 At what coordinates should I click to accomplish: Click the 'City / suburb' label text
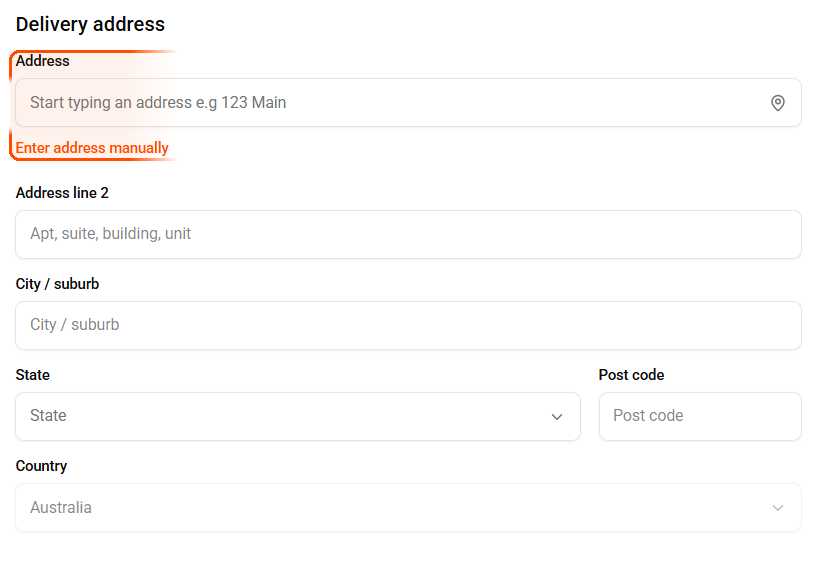tap(58, 284)
